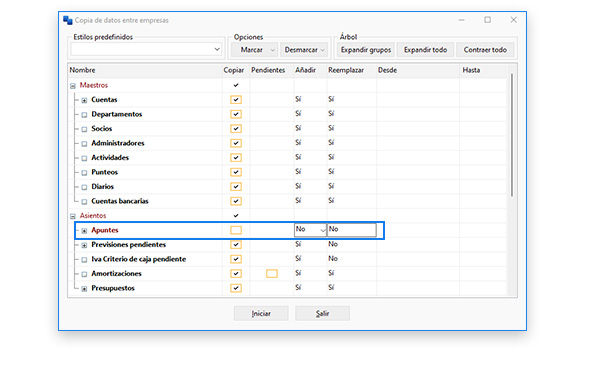This screenshot has height=366, width=600.
Task: Uncheck the Copiar box for Actividades
Action: [236, 158]
